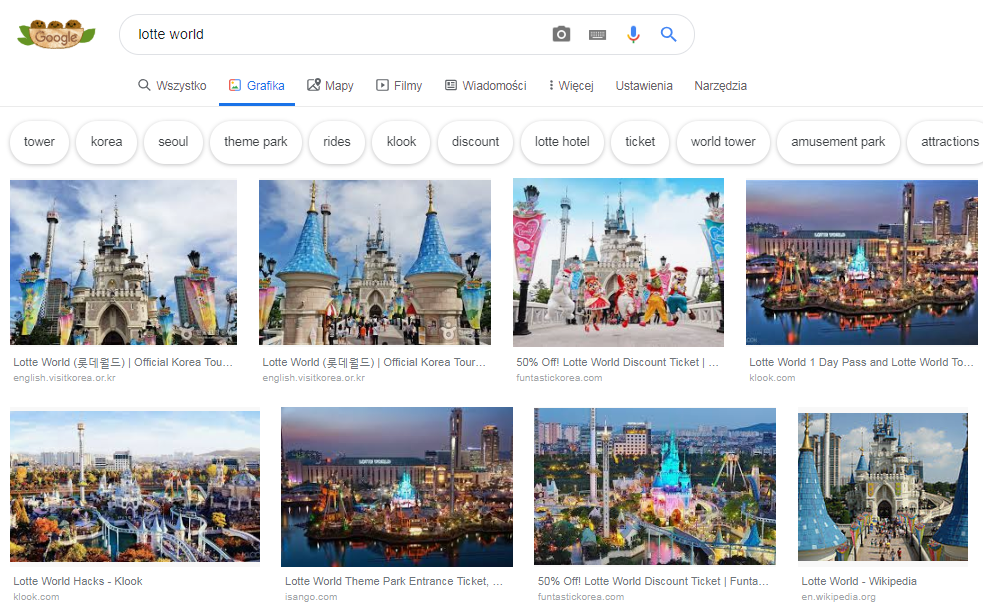Open the Mapy tab
Viewport: 983px width, 612px height.
pos(330,85)
